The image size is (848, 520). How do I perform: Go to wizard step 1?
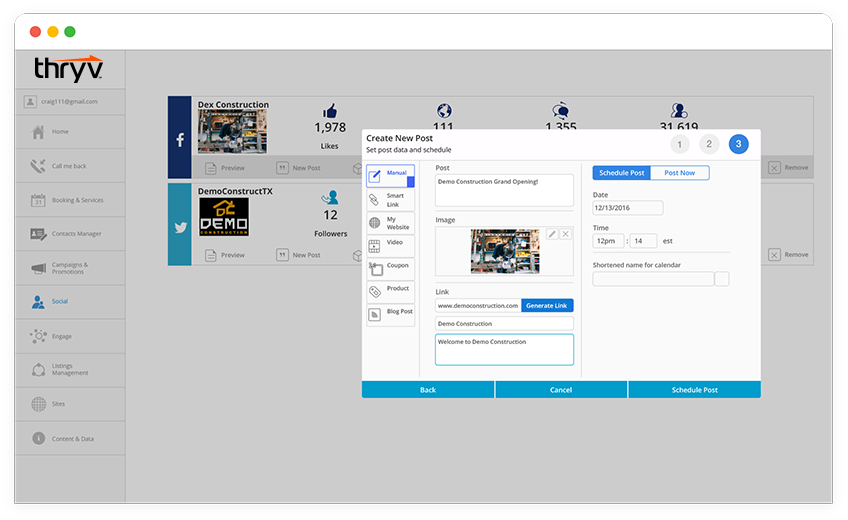click(x=680, y=144)
